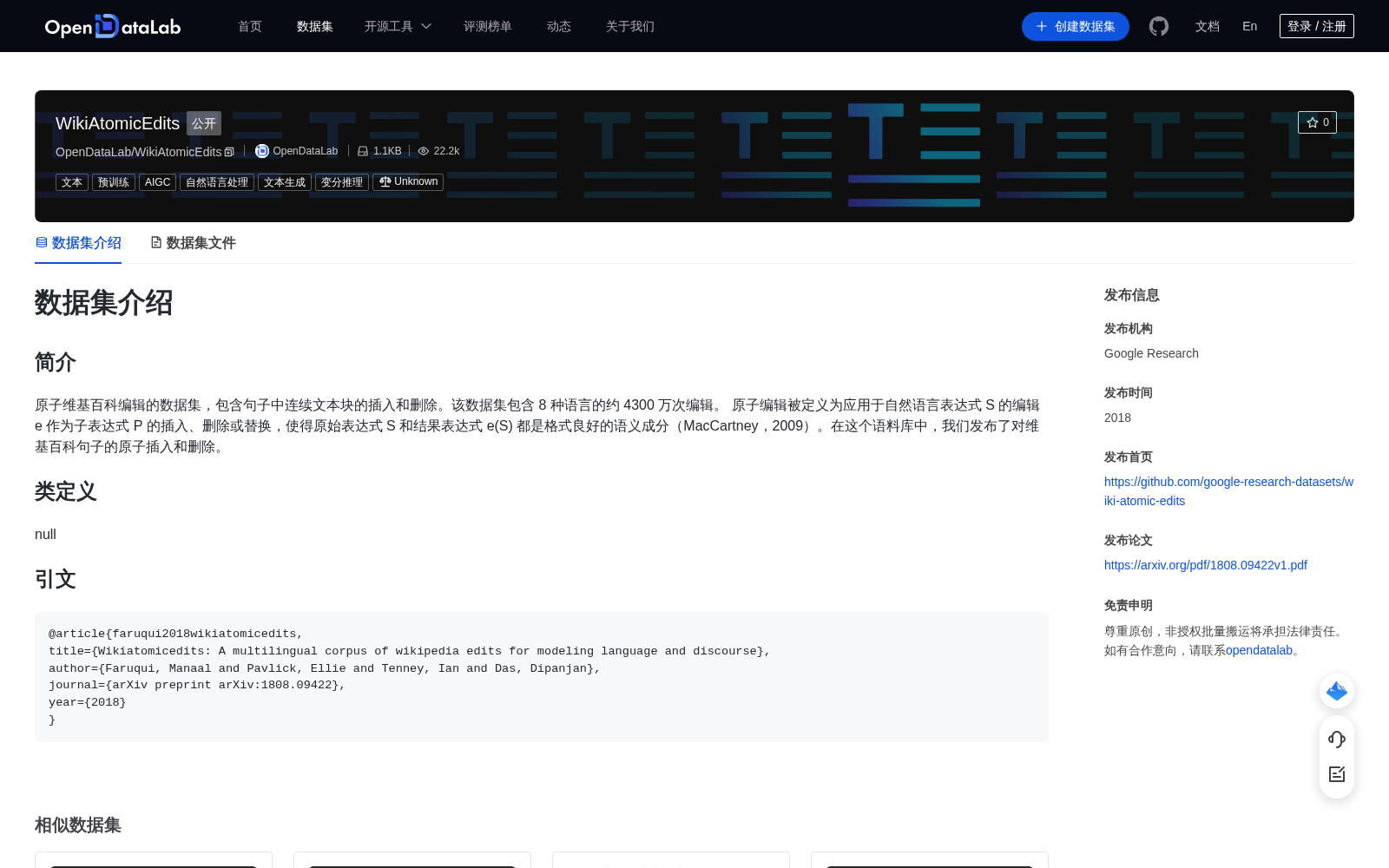Image resolution: width=1389 pixels, height=868 pixels.
Task: Click the 公开 visibility badge
Action: click(204, 123)
